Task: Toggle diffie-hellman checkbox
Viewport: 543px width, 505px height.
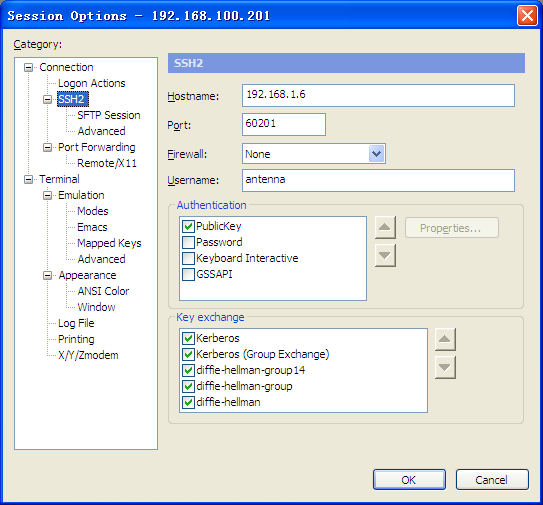Action: (188, 402)
